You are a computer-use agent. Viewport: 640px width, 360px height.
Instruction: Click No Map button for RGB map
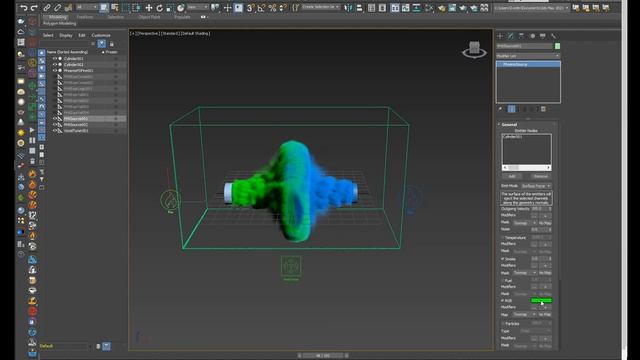(545, 314)
